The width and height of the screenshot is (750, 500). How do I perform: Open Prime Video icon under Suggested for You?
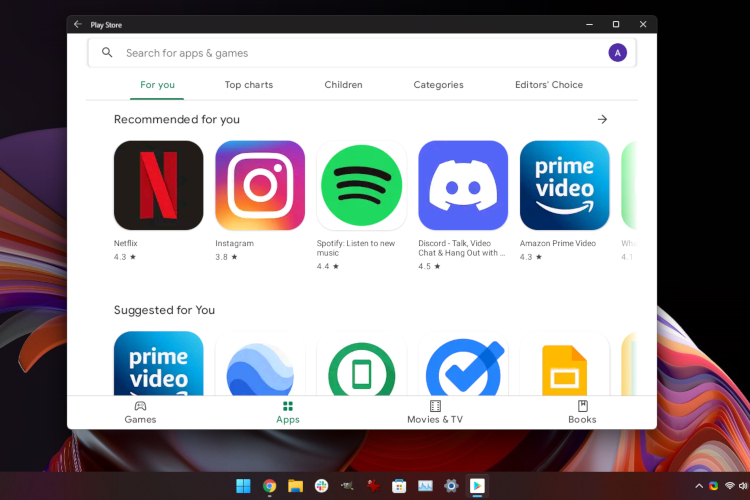coord(158,363)
